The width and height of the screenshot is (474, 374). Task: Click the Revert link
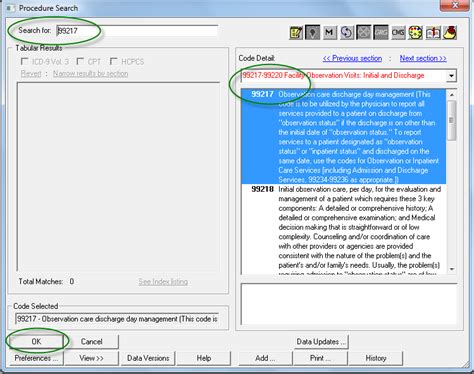[x=31, y=74]
